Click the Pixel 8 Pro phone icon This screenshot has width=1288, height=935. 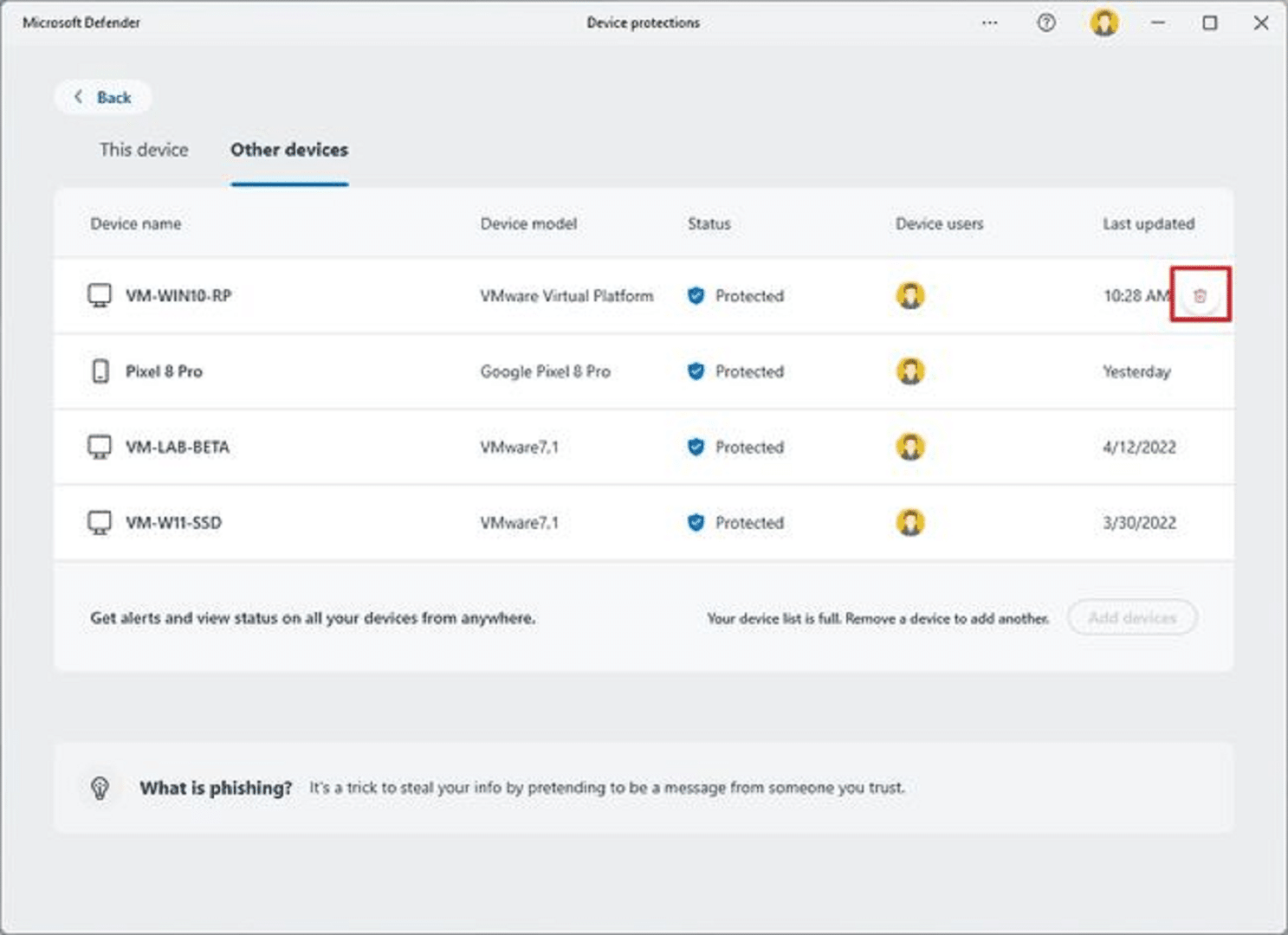click(x=100, y=371)
